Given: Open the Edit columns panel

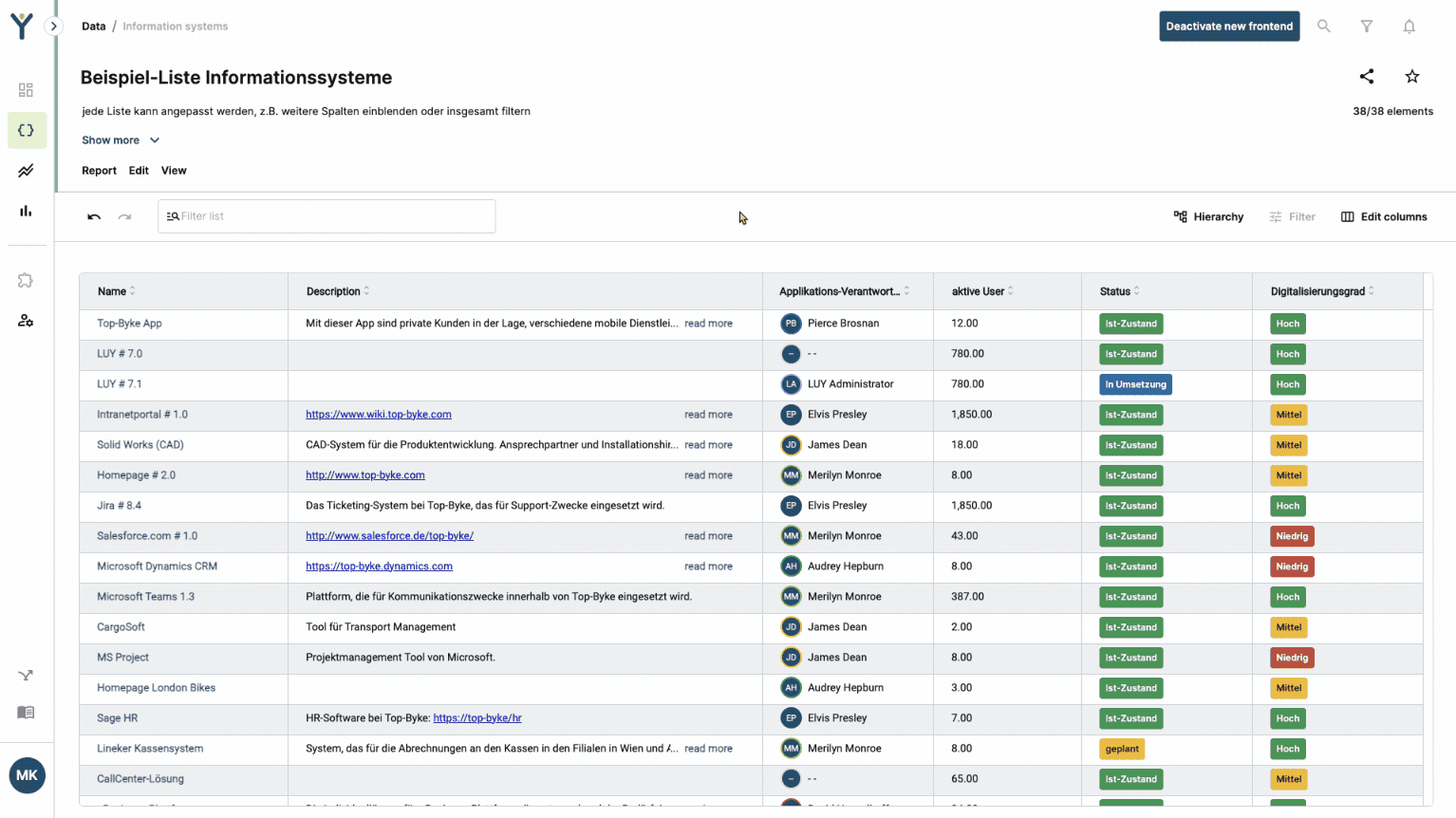Looking at the screenshot, I should point(1384,217).
